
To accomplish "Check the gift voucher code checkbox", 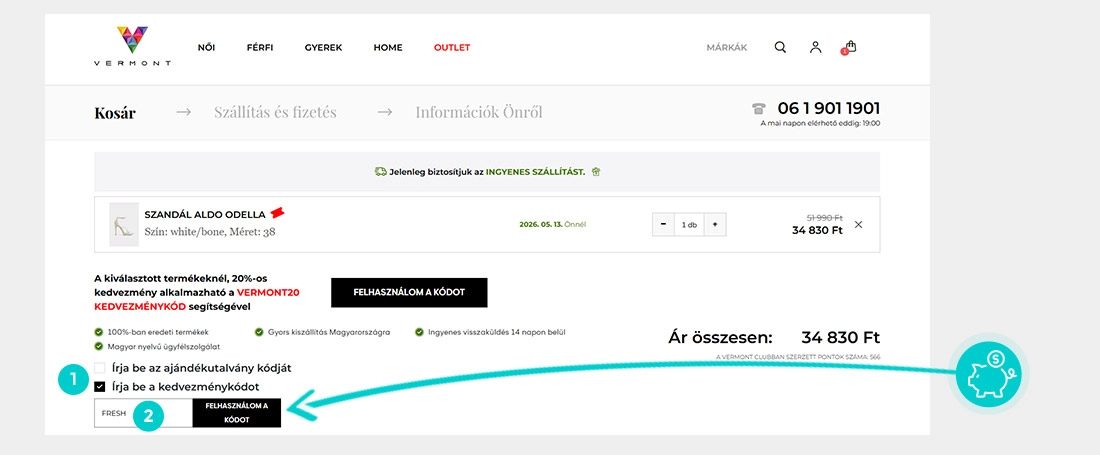I will pyautogui.click(x=100, y=367).
